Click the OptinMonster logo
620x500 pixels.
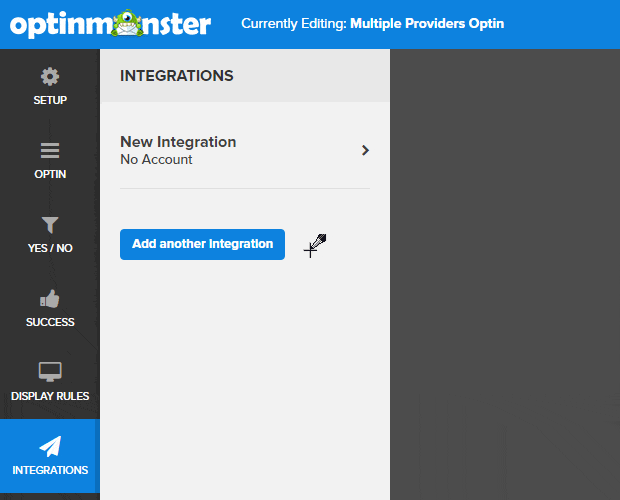(x=110, y=24)
